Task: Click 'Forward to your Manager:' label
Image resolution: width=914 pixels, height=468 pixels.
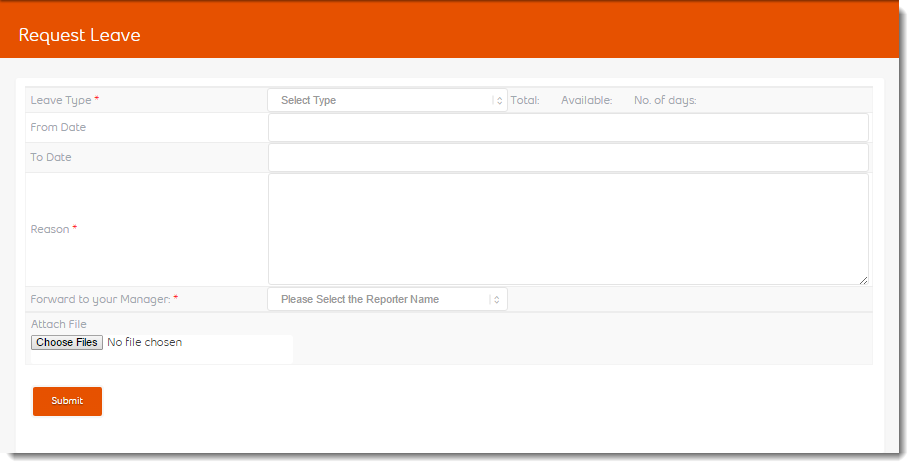Action: point(100,300)
